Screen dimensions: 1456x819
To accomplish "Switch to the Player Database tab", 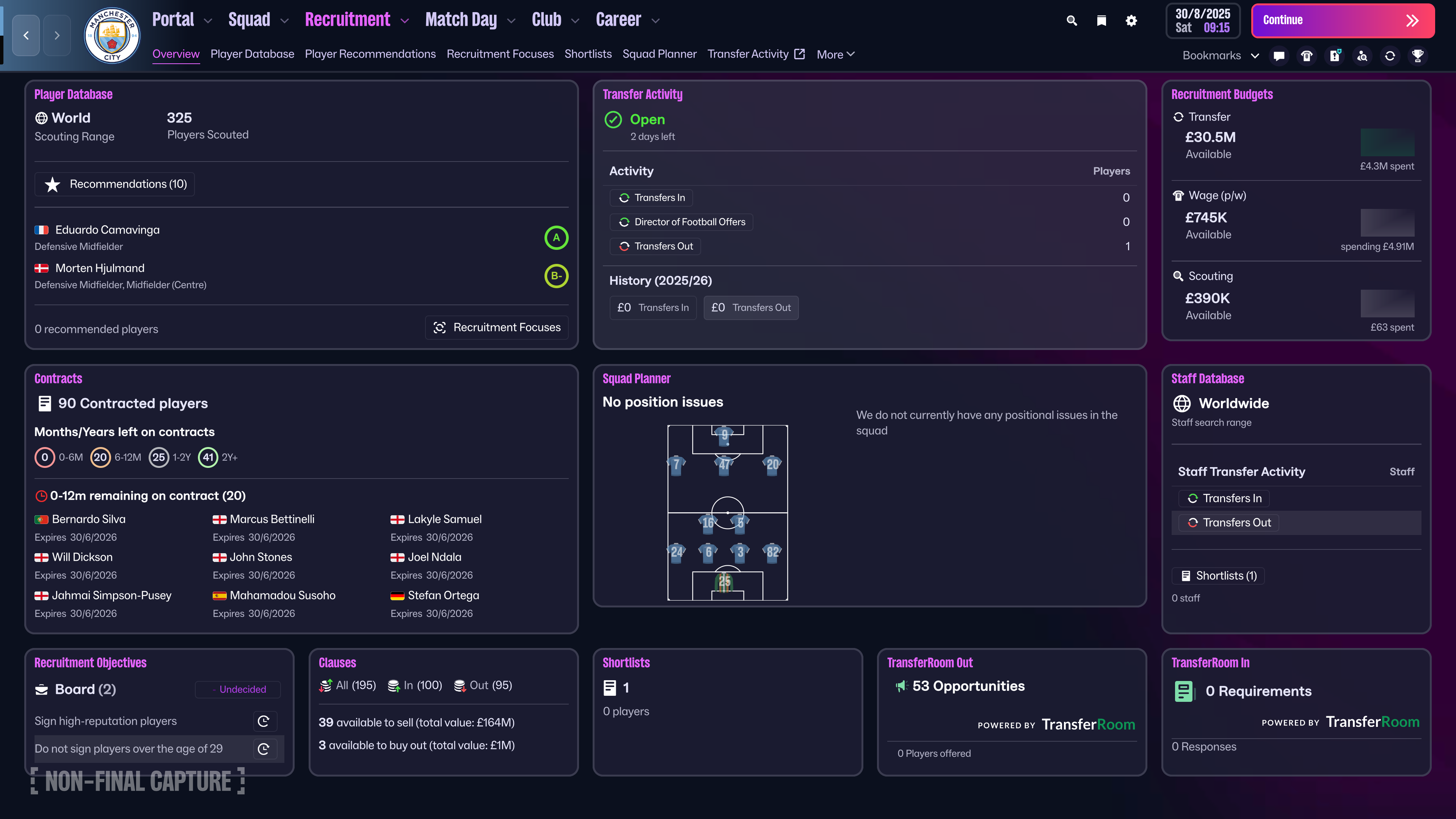I will 252,54.
